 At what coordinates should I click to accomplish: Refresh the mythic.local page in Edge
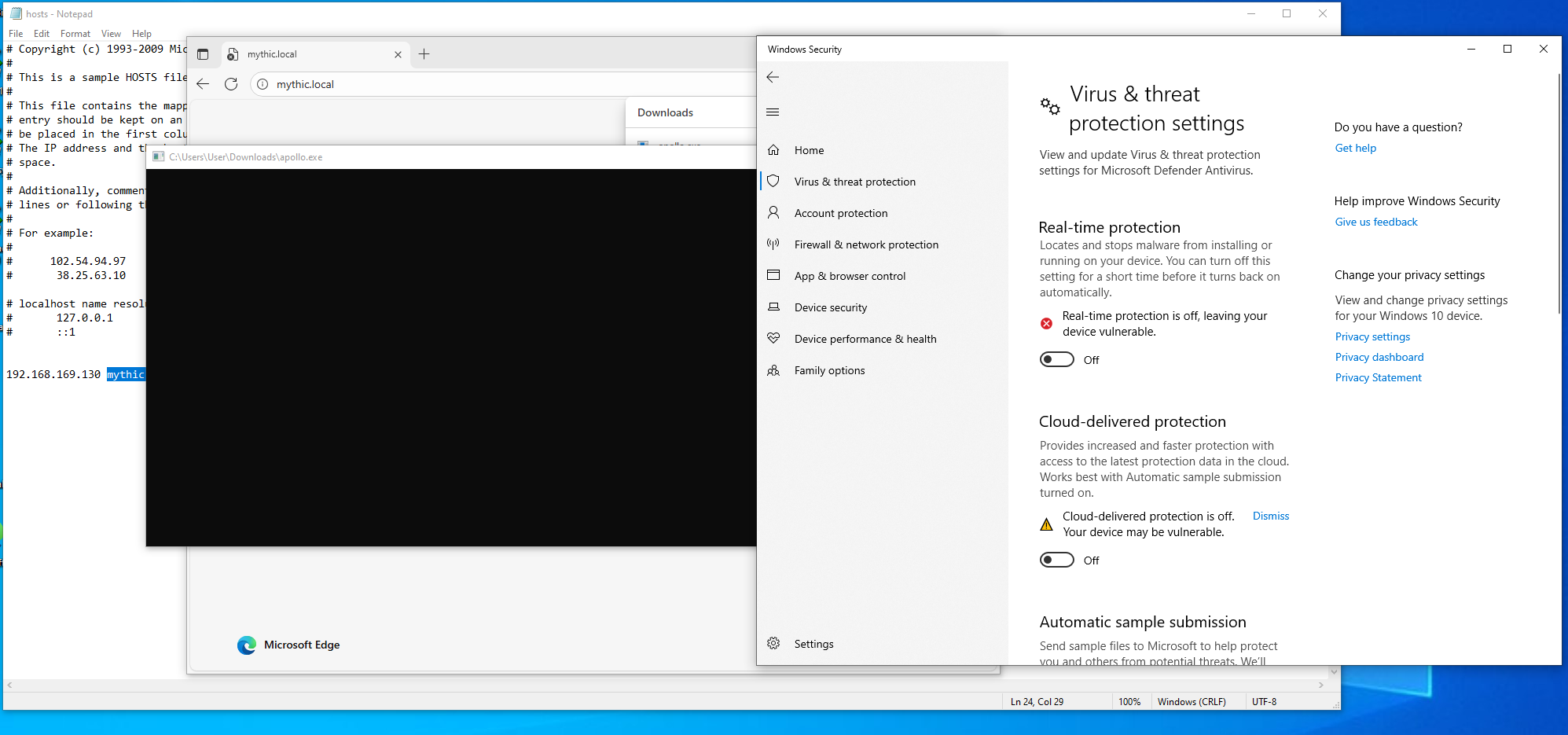231,84
